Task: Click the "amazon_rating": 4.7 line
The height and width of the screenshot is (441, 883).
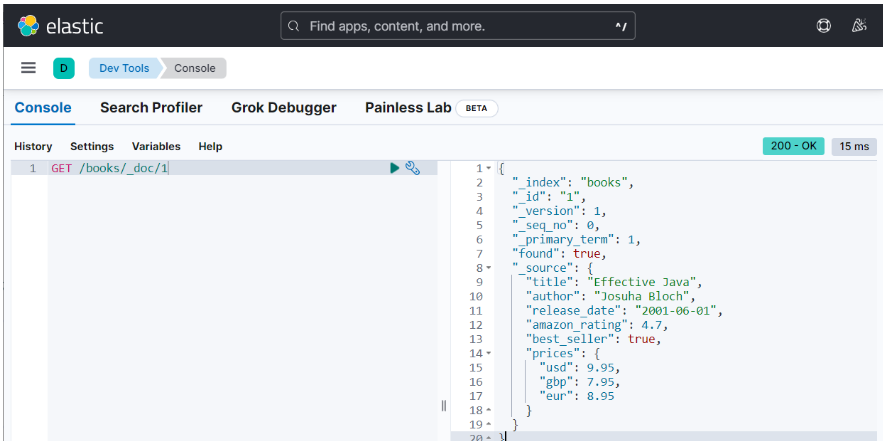Action: click(x=597, y=325)
